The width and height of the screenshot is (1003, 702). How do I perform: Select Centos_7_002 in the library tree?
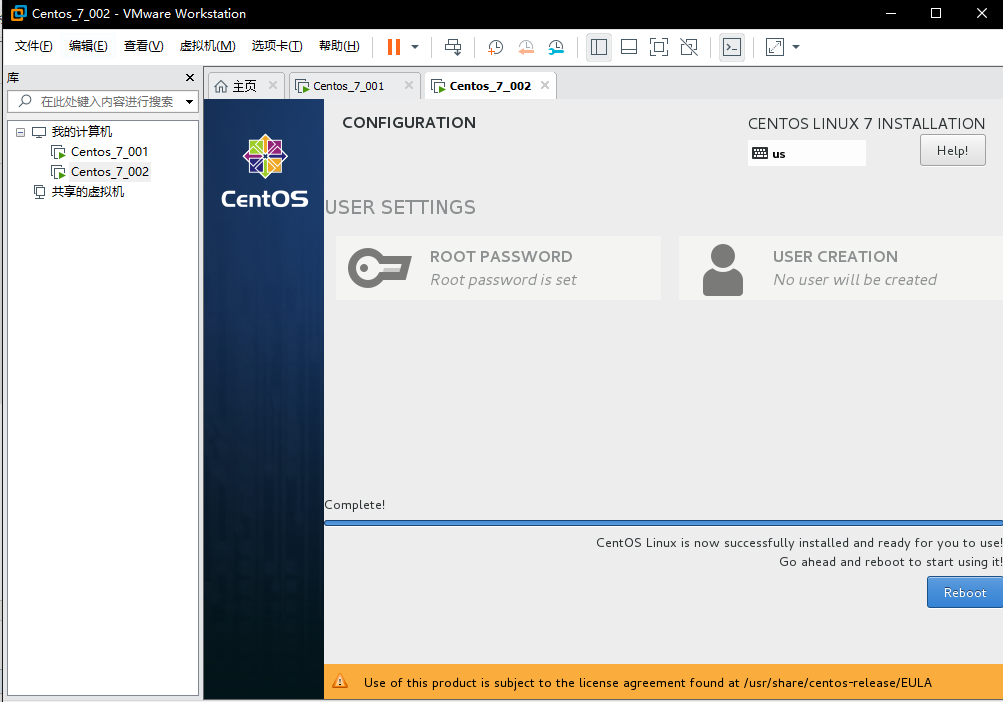[109, 172]
